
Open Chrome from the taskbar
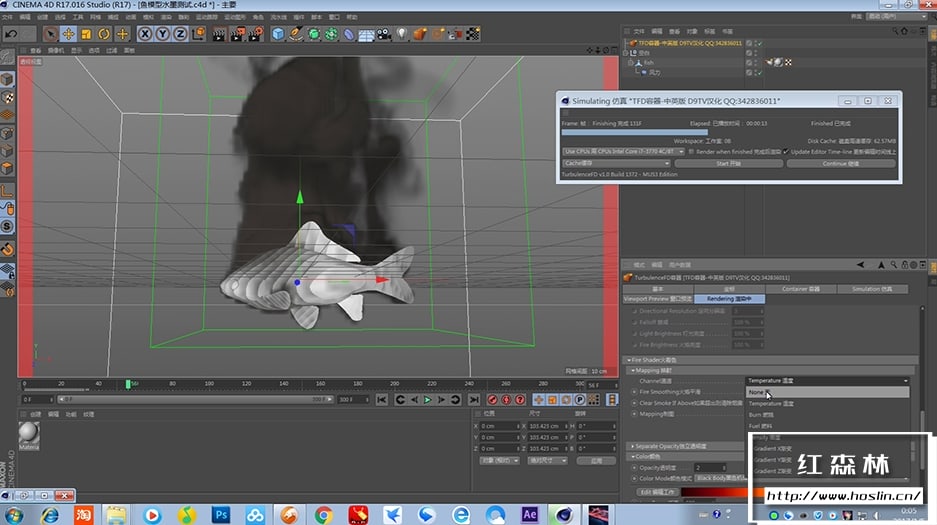click(x=323, y=514)
